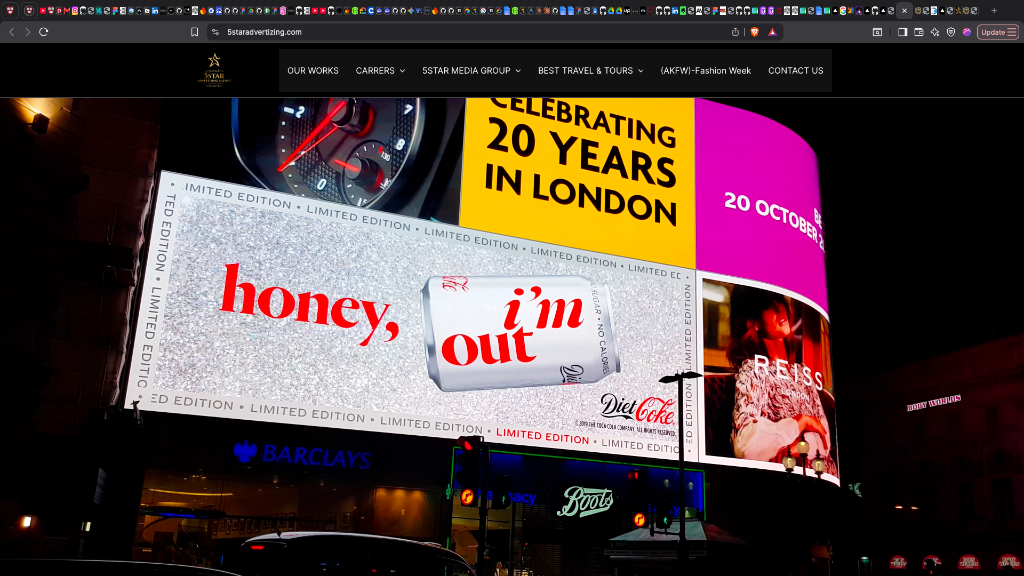Open the Brave Wallet icon
The image size is (1024, 576).
click(x=919, y=32)
